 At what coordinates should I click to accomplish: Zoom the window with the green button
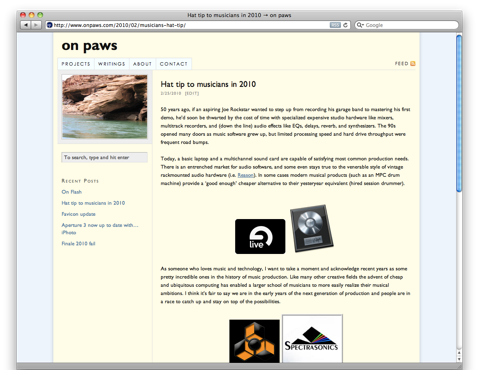coord(40,15)
